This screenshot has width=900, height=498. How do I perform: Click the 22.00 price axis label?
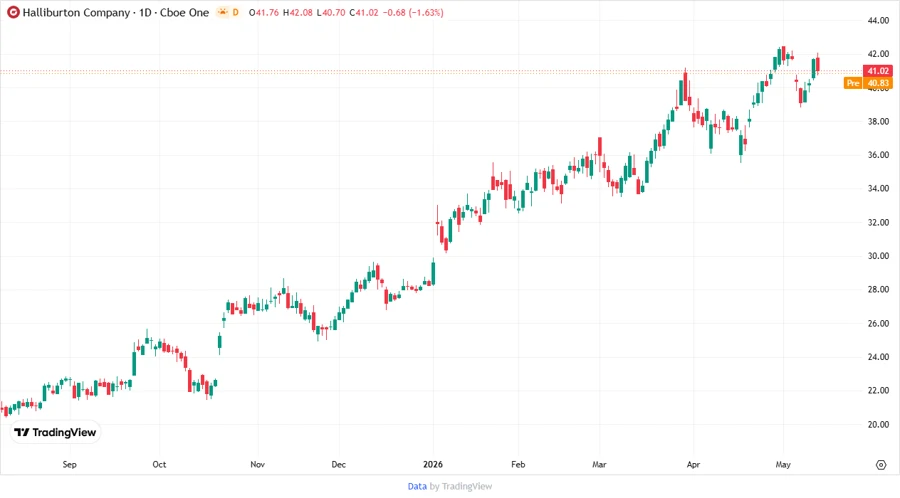[878, 391]
